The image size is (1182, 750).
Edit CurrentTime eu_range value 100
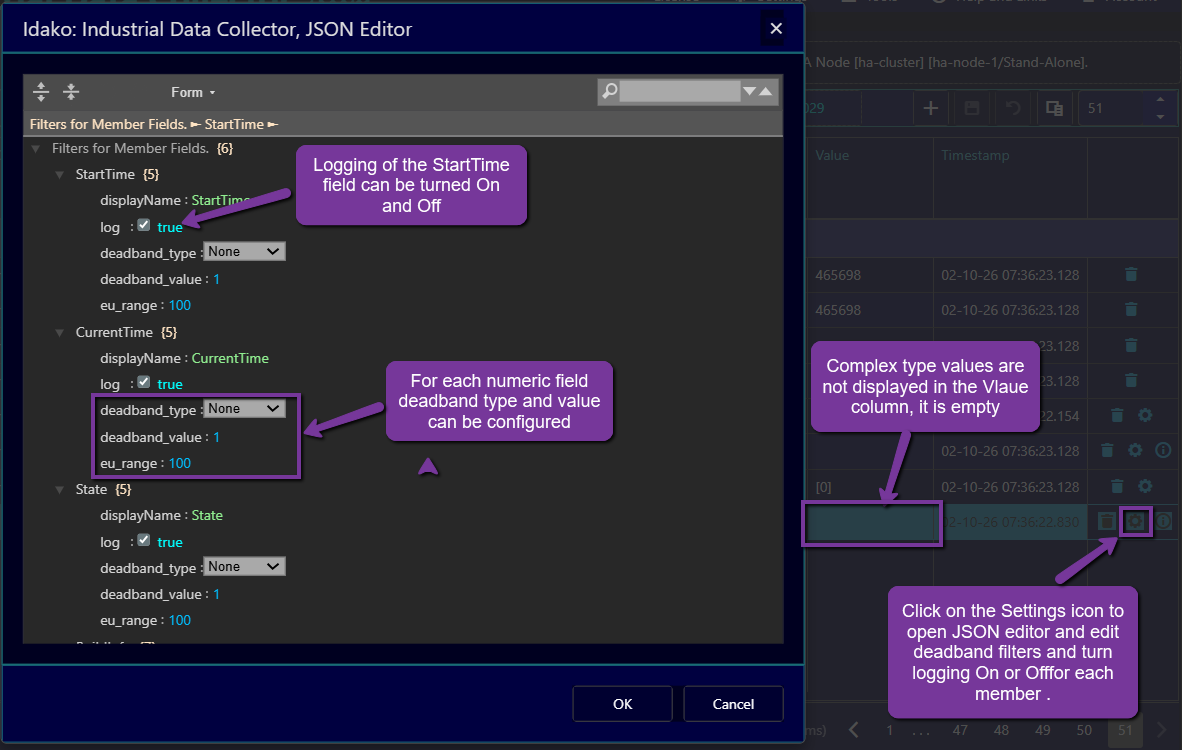click(179, 464)
